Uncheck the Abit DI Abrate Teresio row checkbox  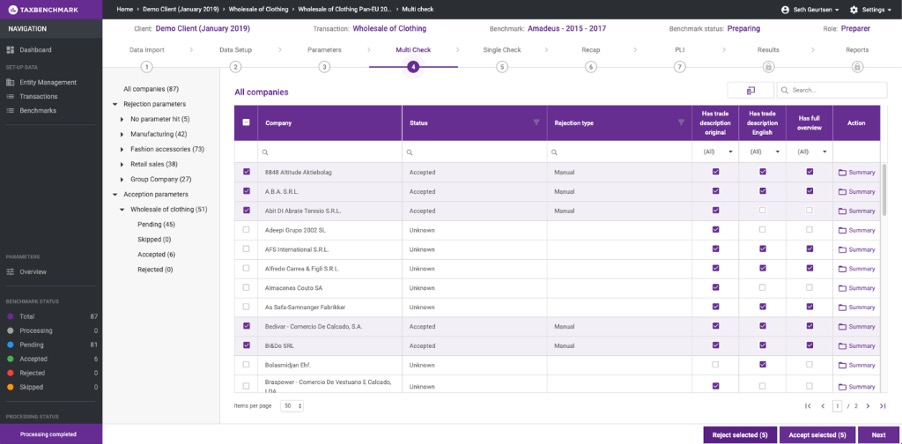point(246,210)
